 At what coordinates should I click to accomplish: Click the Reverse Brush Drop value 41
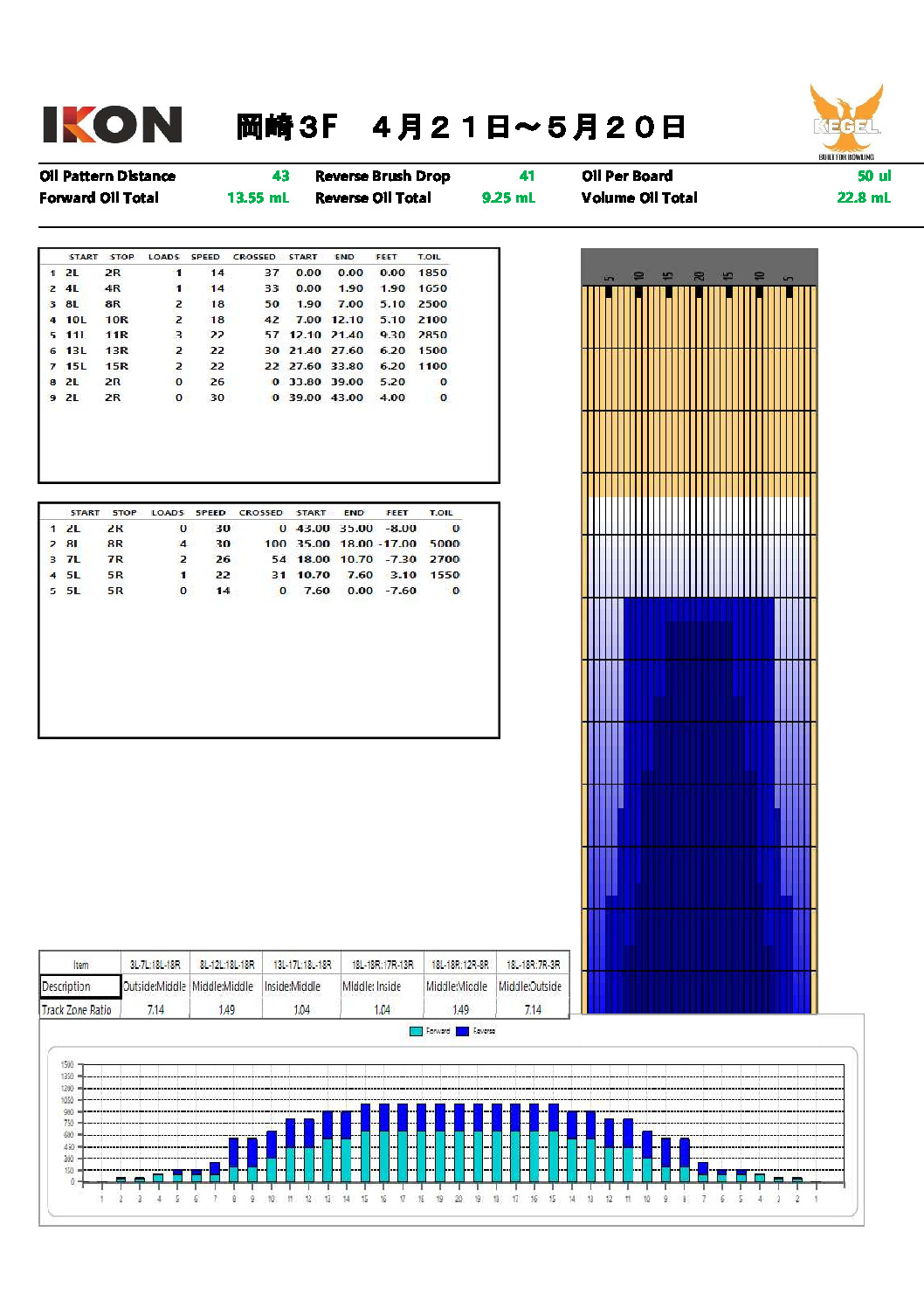pyautogui.click(x=527, y=176)
